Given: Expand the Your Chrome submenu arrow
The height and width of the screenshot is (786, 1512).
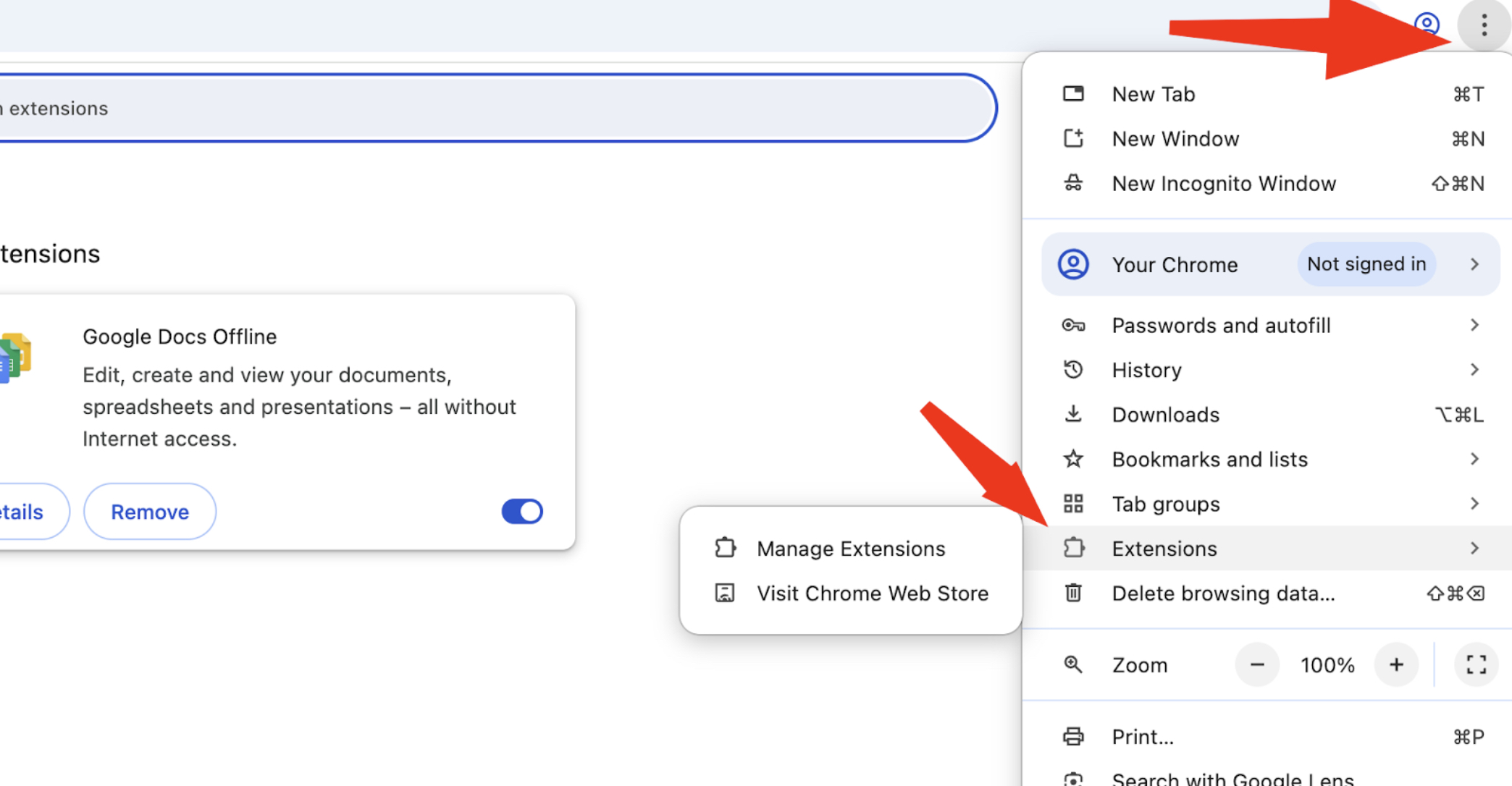Looking at the screenshot, I should [1475, 264].
